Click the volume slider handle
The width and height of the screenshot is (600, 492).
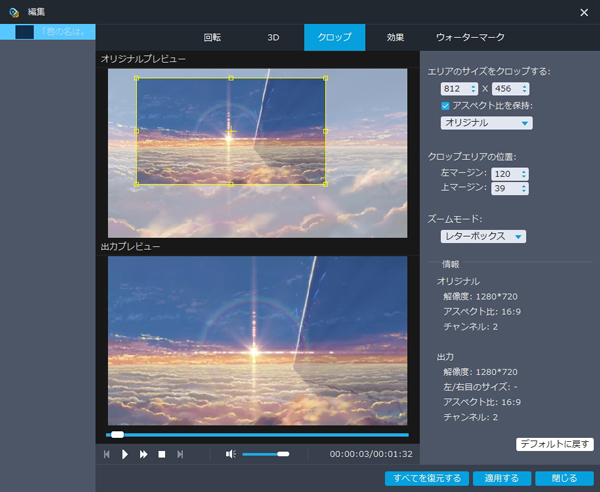pos(283,454)
